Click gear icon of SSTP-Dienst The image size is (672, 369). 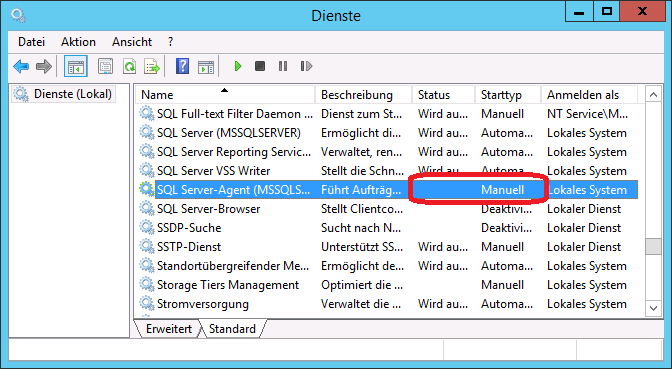click(147, 246)
